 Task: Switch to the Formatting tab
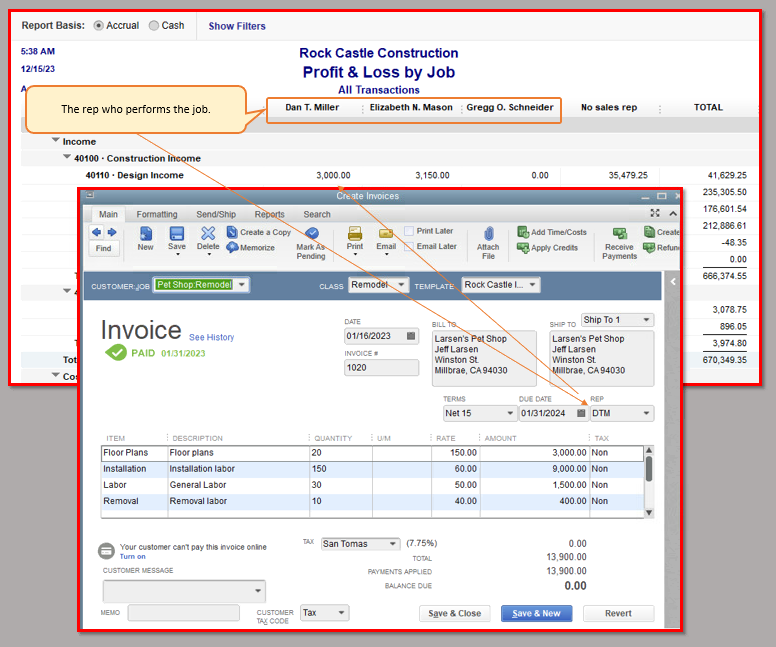coord(157,214)
